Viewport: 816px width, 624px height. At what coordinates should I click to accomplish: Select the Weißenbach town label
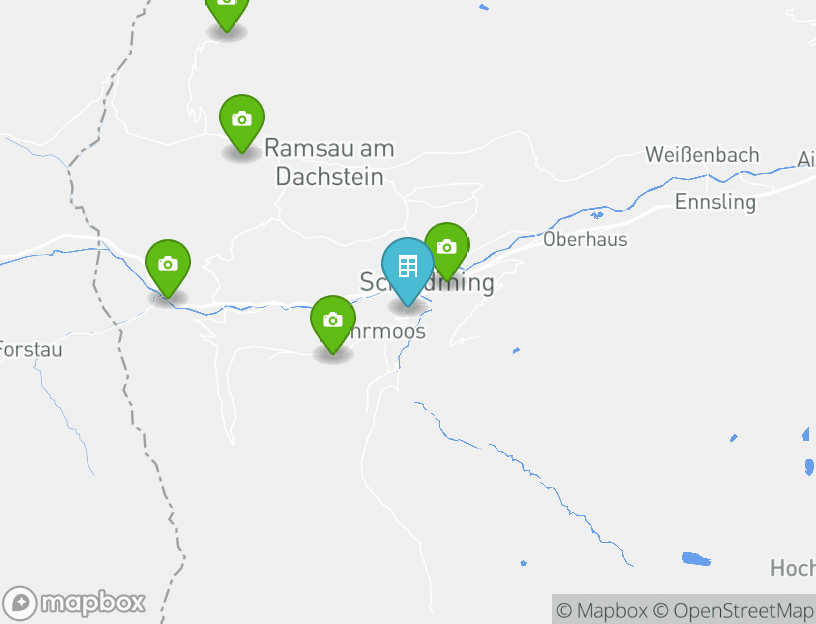702,155
